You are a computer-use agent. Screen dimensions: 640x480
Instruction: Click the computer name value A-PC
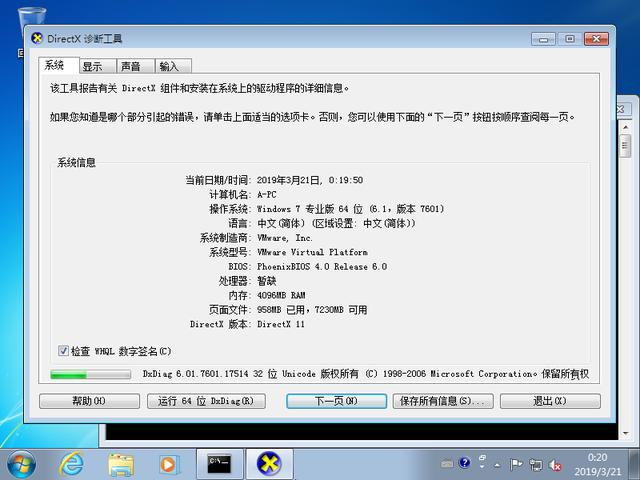pyautogui.click(x=267, y=195)
